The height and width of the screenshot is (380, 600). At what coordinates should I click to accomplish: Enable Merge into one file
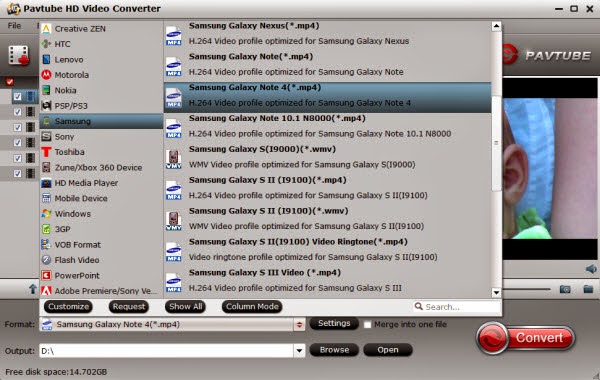click(x=367, y=325)
